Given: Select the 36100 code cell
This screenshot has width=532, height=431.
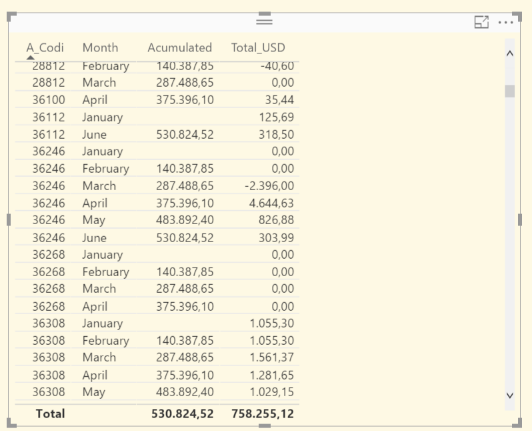Looking at the screenshot, I should (49, 100).
